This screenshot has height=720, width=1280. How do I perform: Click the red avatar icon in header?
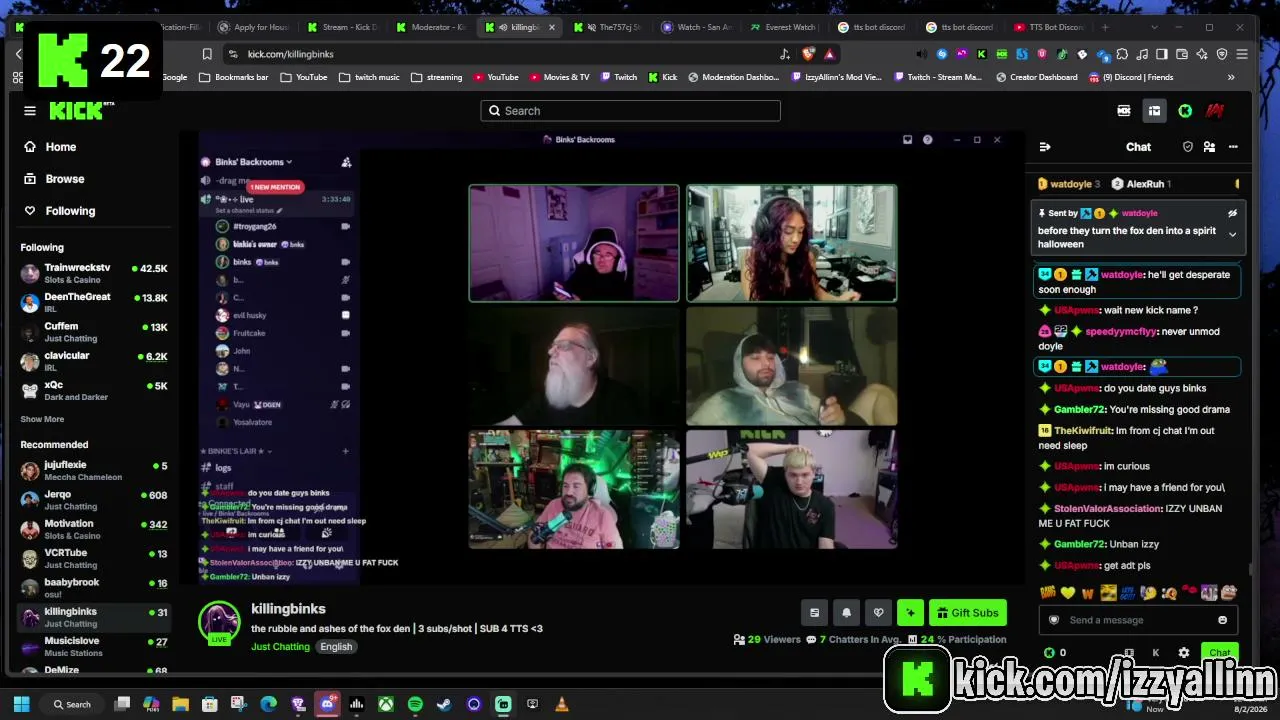pyautogui.click(x=1215, y=111)
